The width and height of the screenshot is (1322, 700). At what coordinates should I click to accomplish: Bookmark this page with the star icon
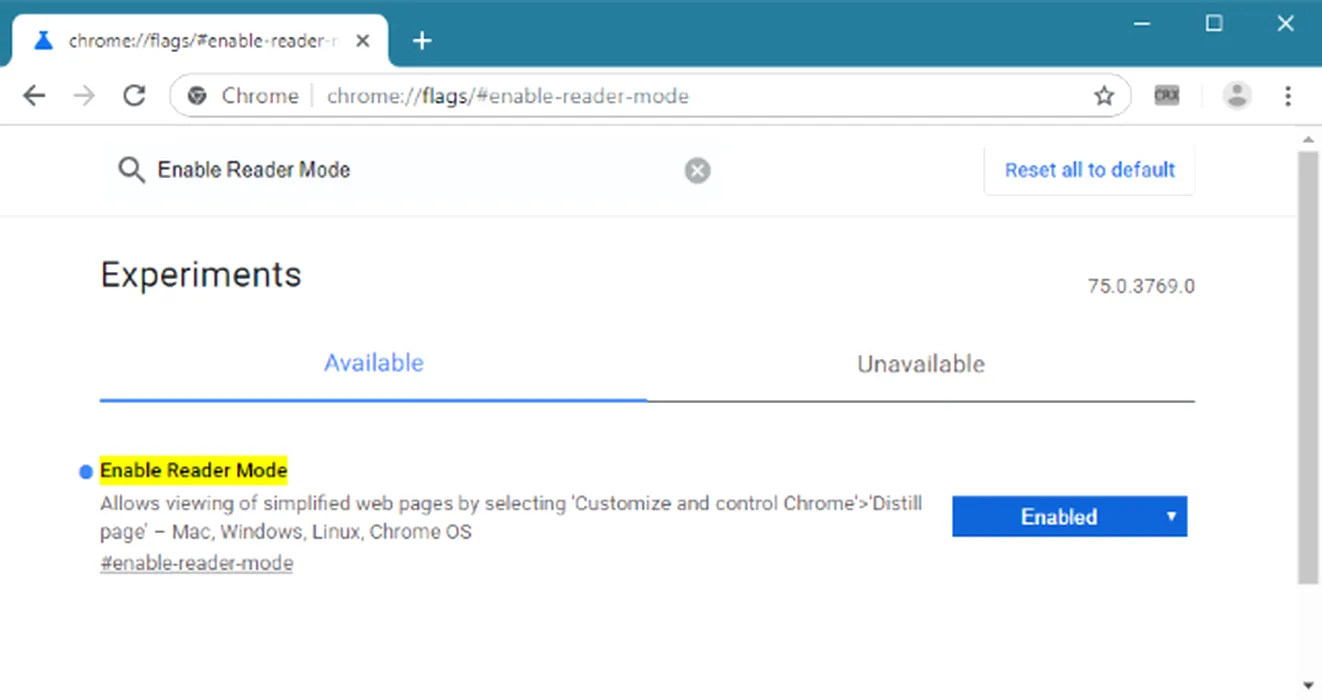(1103, 96)
